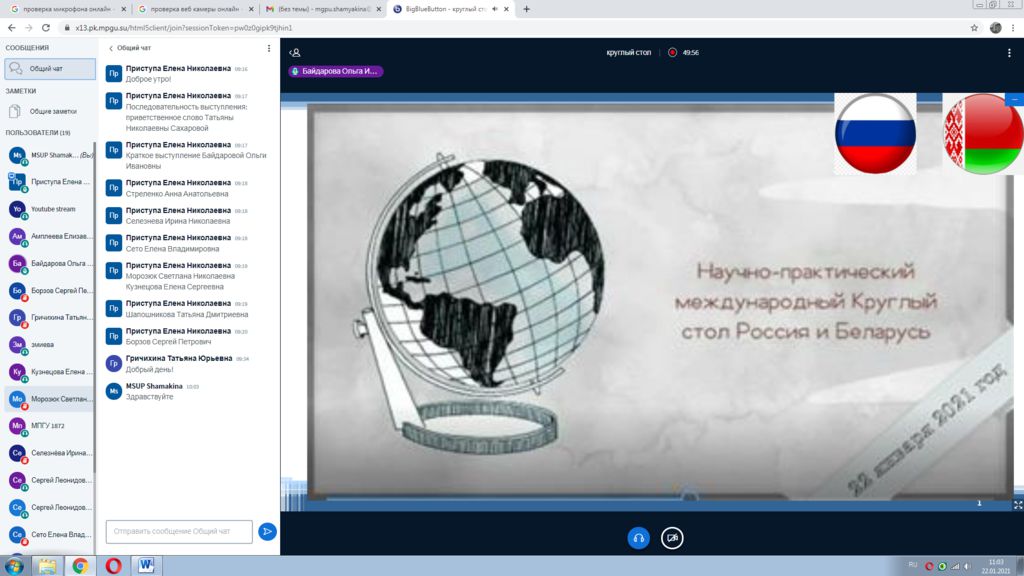Collapse chat using the back arrow by Общий чат
The width and height of the screenshot is (1024, 576).
[111, 48]
